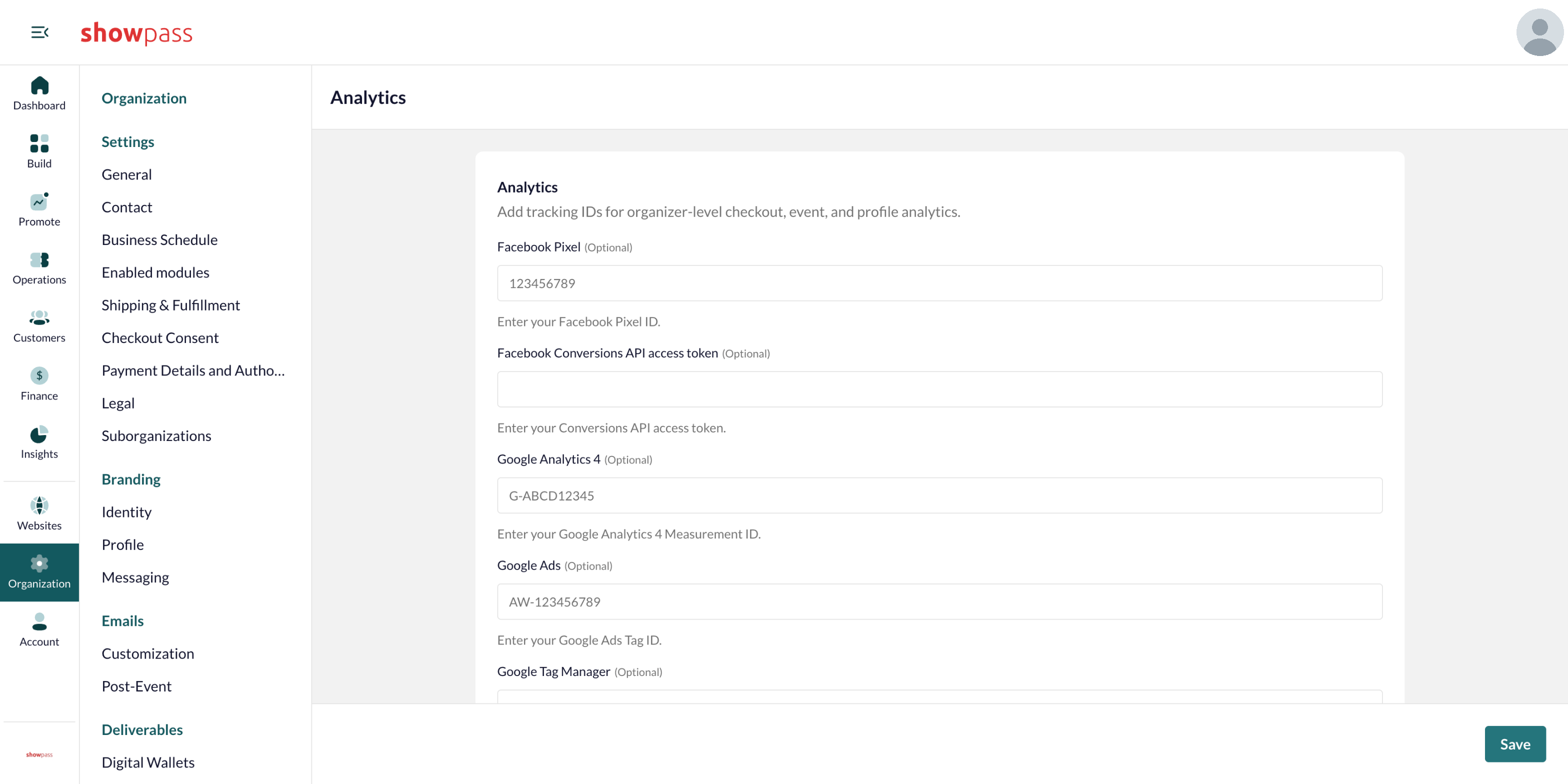Open Messaging under Branding
Screen dimensions: 1568x784
[135, 577]
